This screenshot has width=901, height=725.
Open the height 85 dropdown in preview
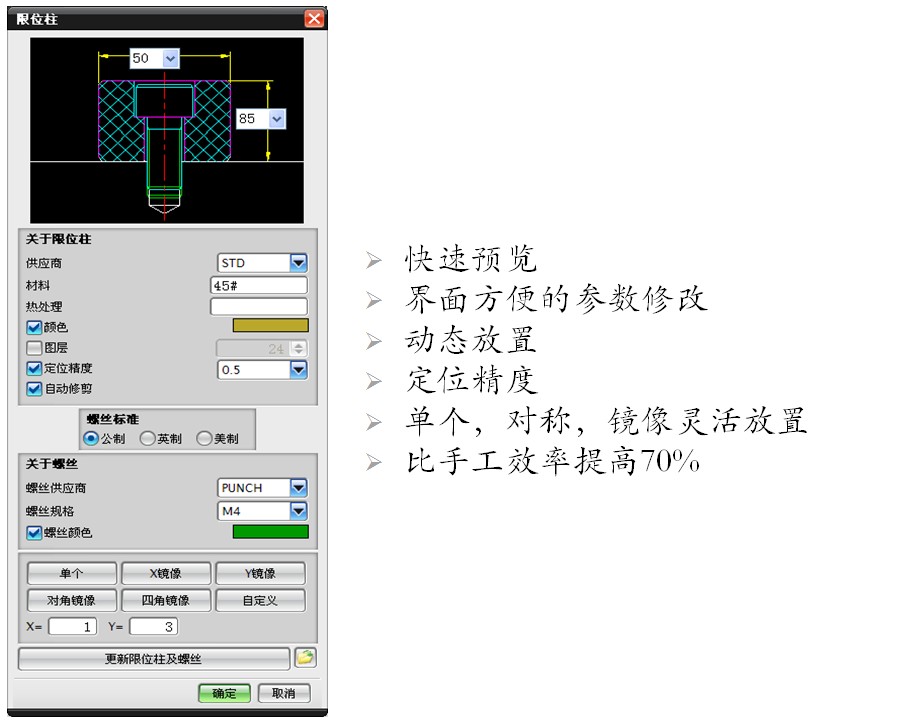[x=276, y=119]
